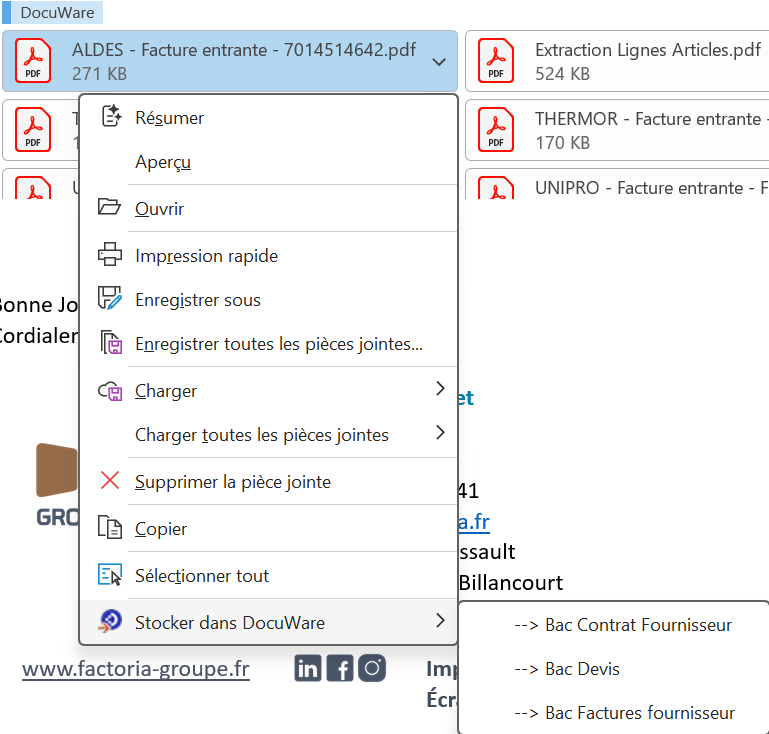The image size is (769, 734).
Task: Open the Instagram icon in signature
Action: point(372,668)
